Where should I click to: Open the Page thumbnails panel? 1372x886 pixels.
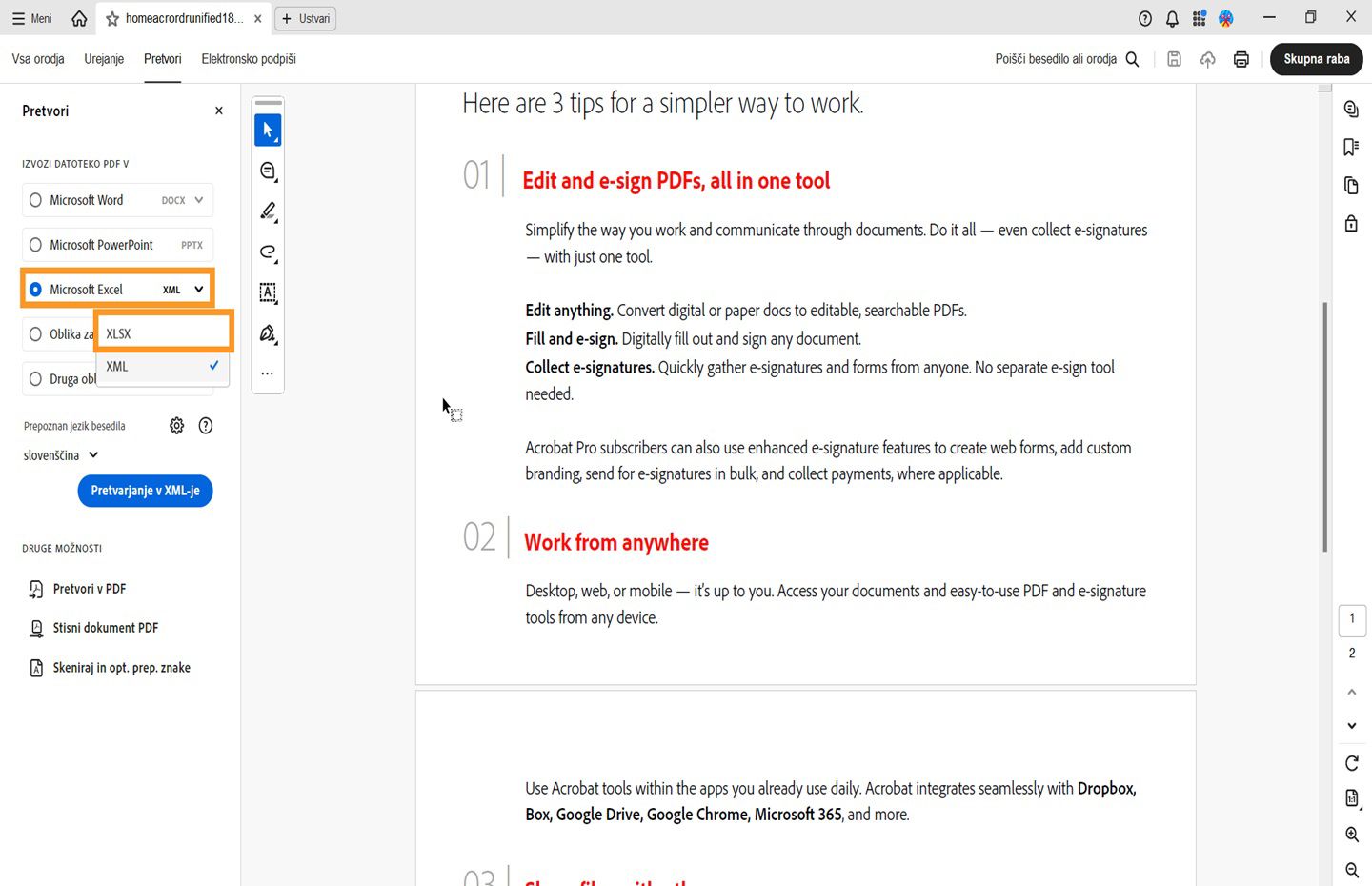click(x=1350, y=185)
